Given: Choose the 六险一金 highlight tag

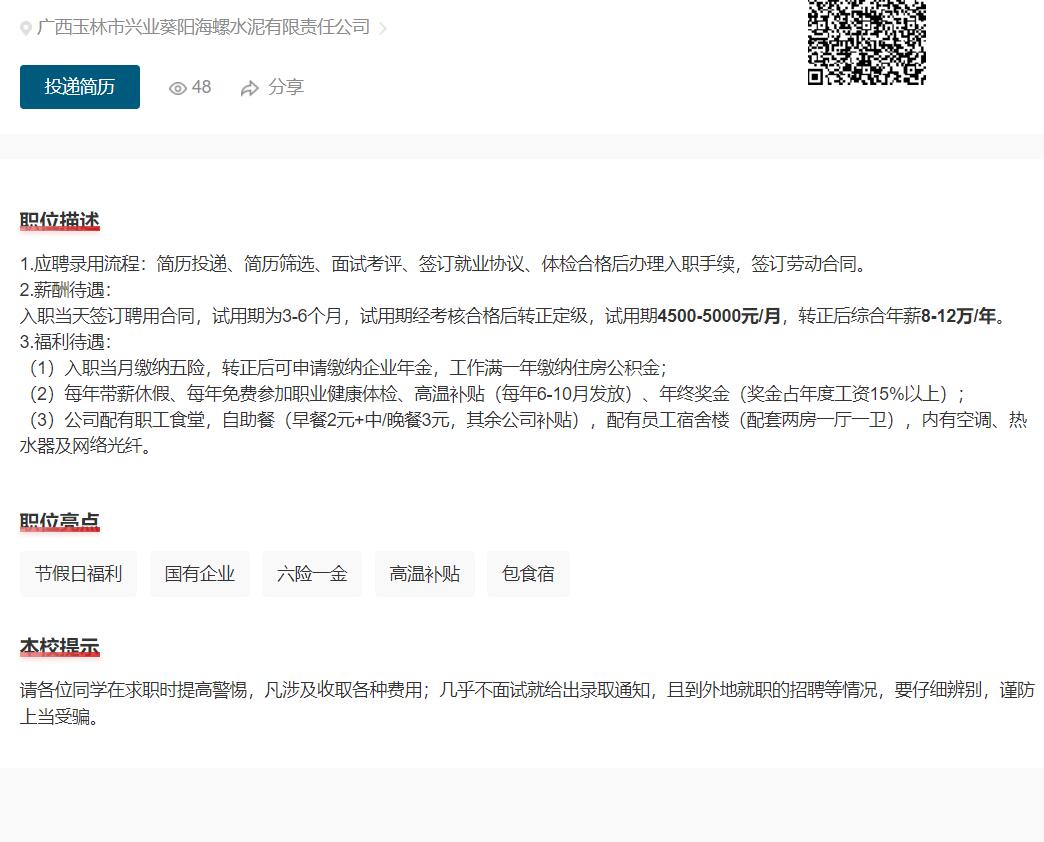Looking at the screenshot, I should 312,574.
